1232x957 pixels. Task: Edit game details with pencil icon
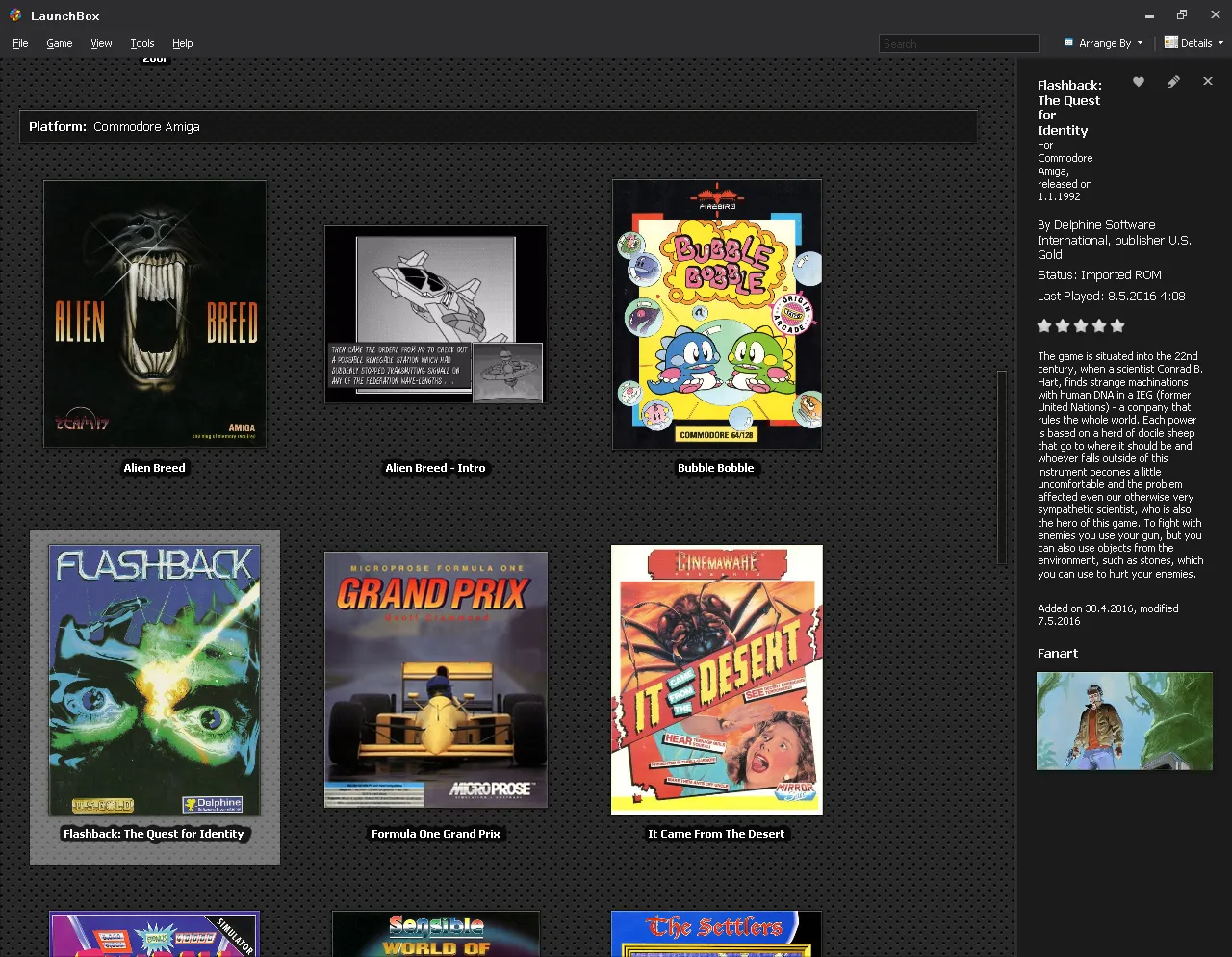pos(1173,82)
